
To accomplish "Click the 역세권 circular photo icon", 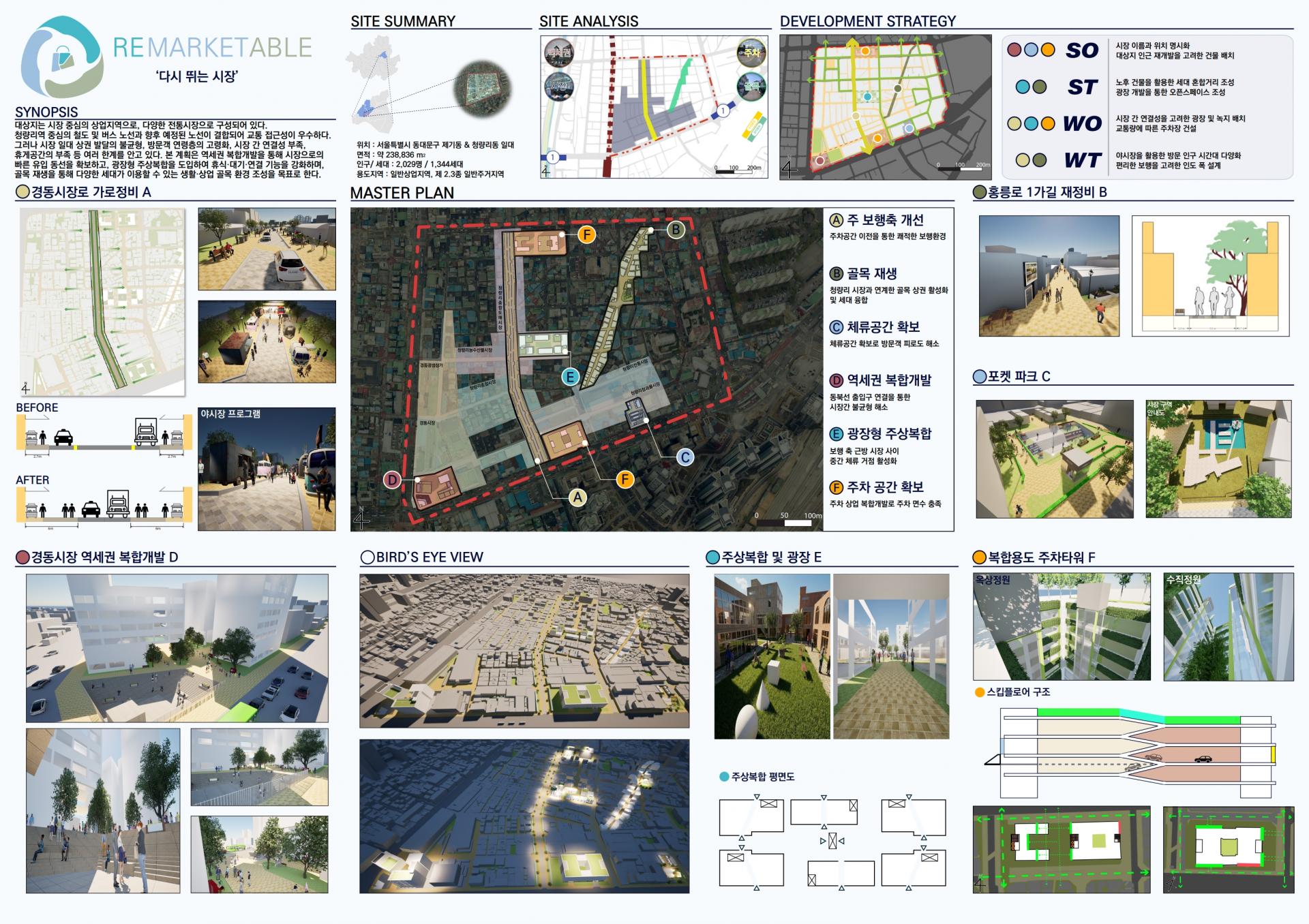I will point(559,53).
